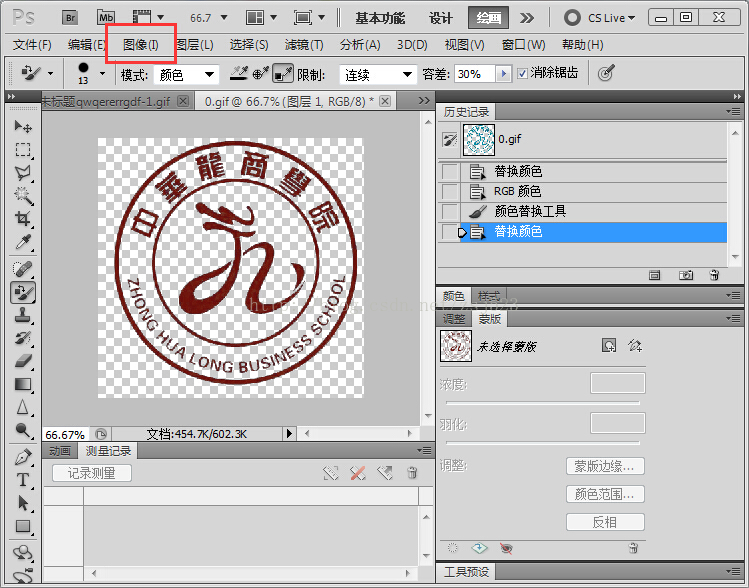The width and height of the screenshot is (749, 588).
Task: Select the Clone Stamp tool
Action: click(x=22, y=315)
